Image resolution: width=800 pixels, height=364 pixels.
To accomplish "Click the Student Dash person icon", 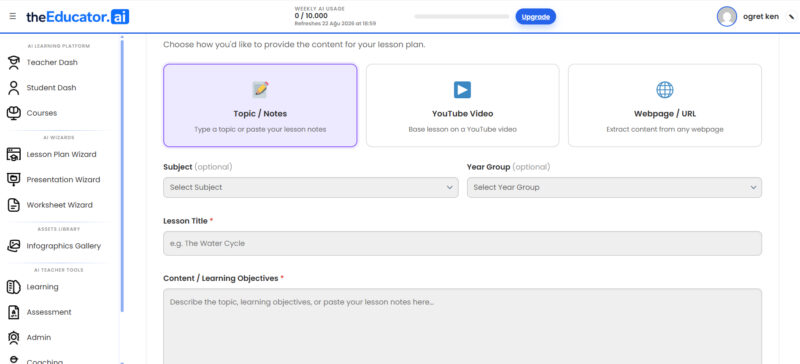I will pyautogui.click(x=13, y=88).
